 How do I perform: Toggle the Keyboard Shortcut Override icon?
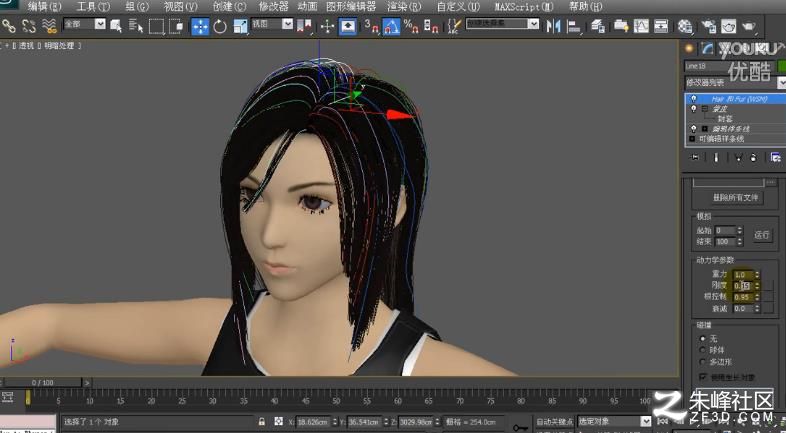[x=347, y=26]
